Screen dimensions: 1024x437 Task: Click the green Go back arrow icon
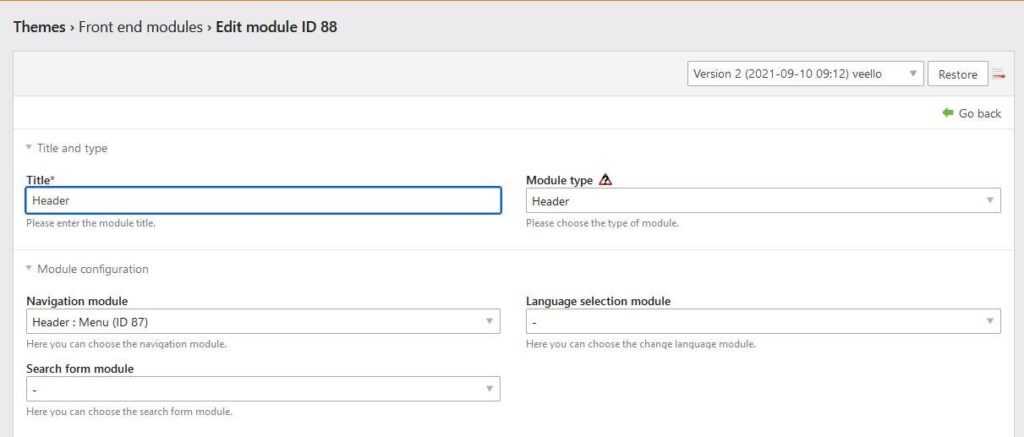click(947, 113)
